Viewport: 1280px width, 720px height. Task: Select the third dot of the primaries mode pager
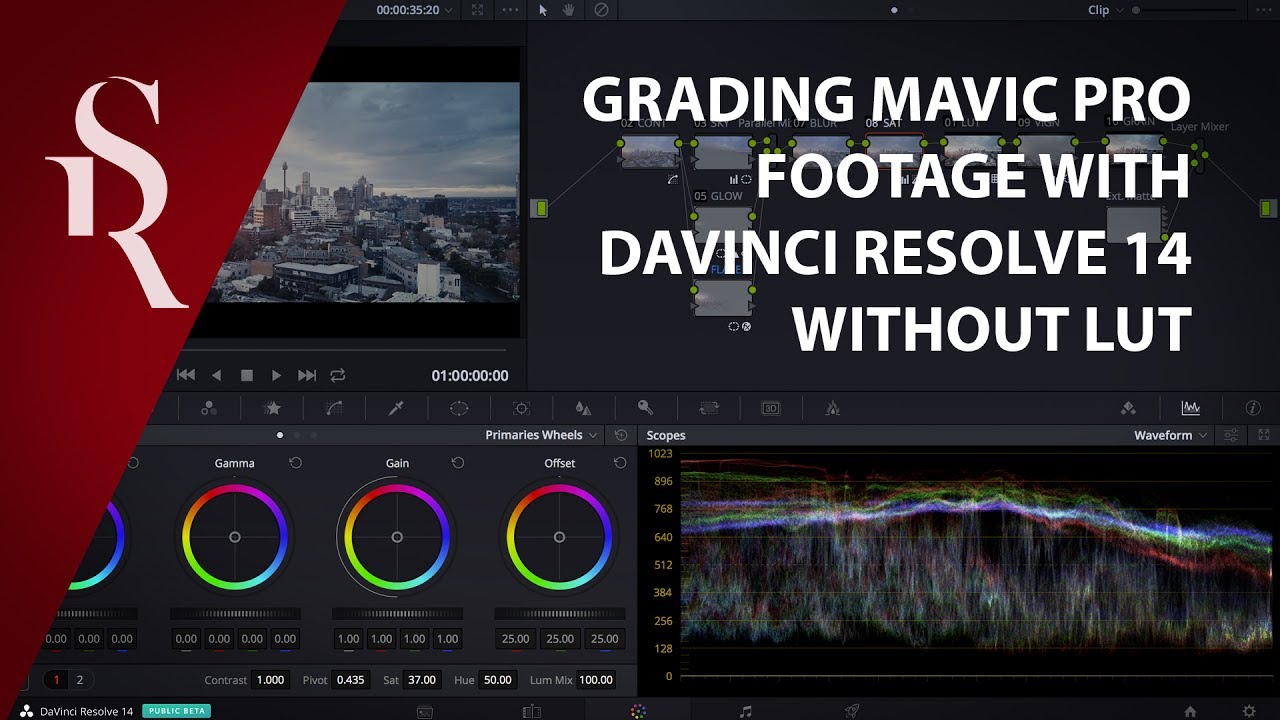(313, 435)
